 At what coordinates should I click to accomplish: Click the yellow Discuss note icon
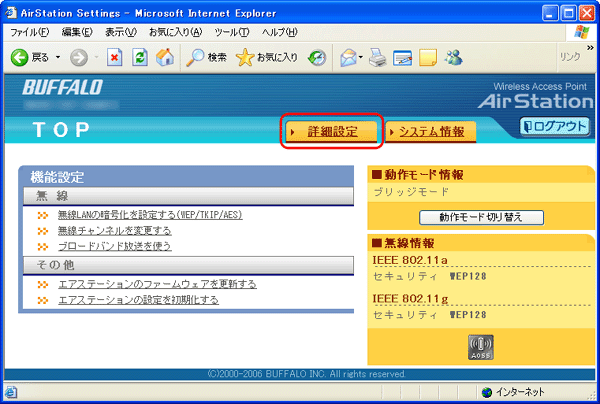click(x=428, y=57)
